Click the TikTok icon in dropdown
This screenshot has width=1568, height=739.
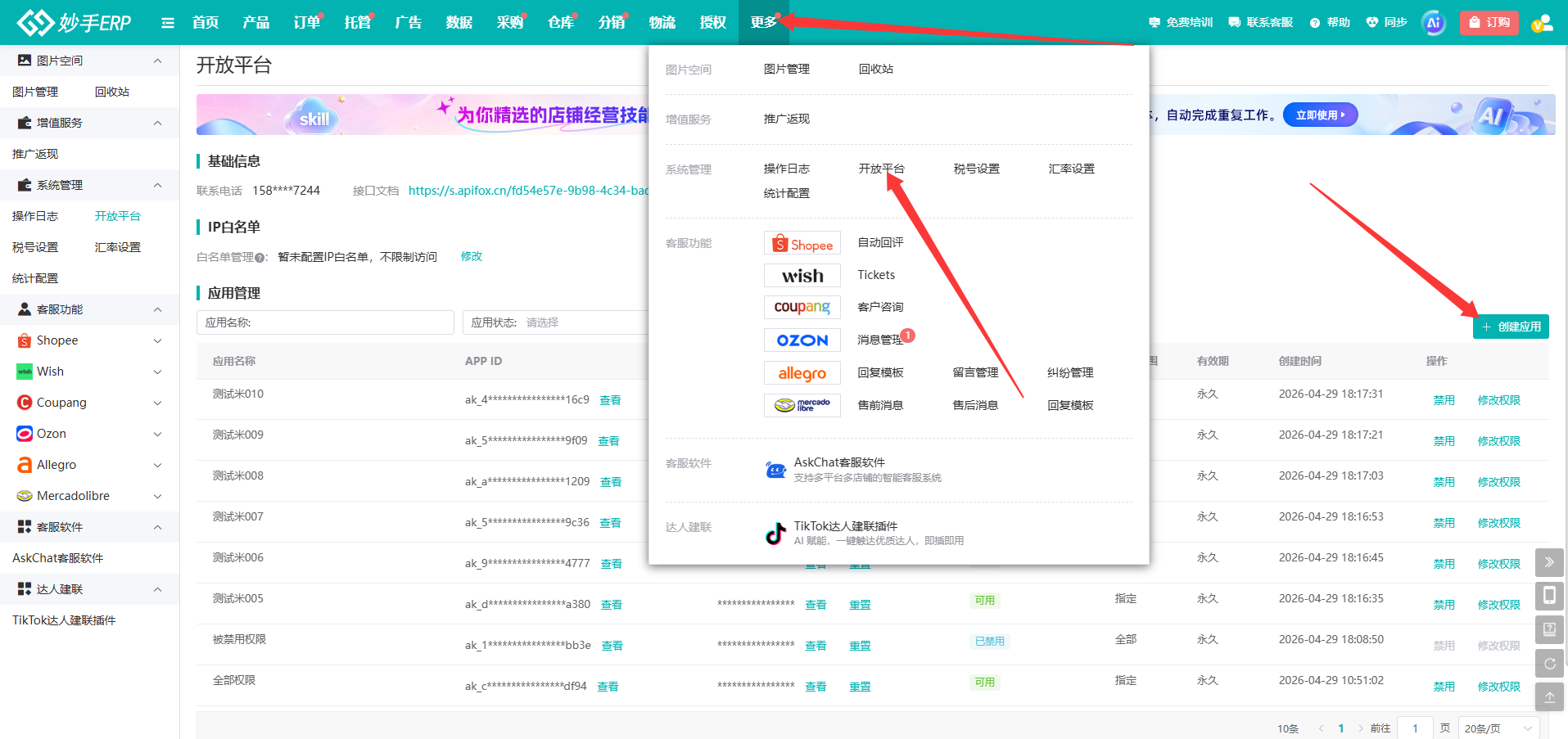coord(775,534)
